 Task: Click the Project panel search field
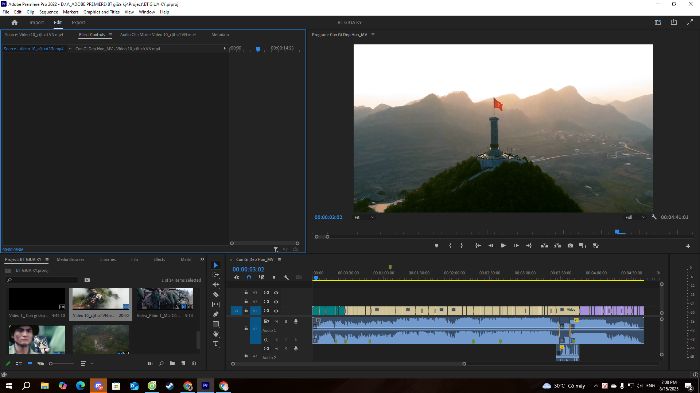42,280
